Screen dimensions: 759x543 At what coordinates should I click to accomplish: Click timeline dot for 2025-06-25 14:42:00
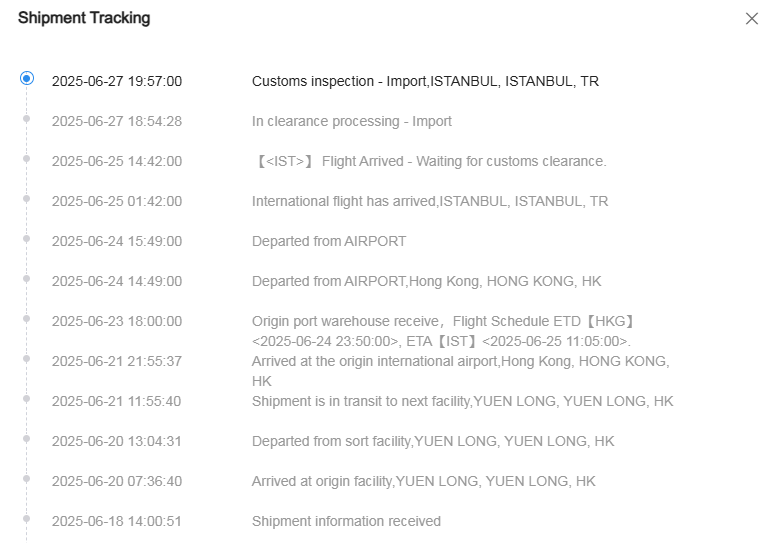tap(27, 158)
